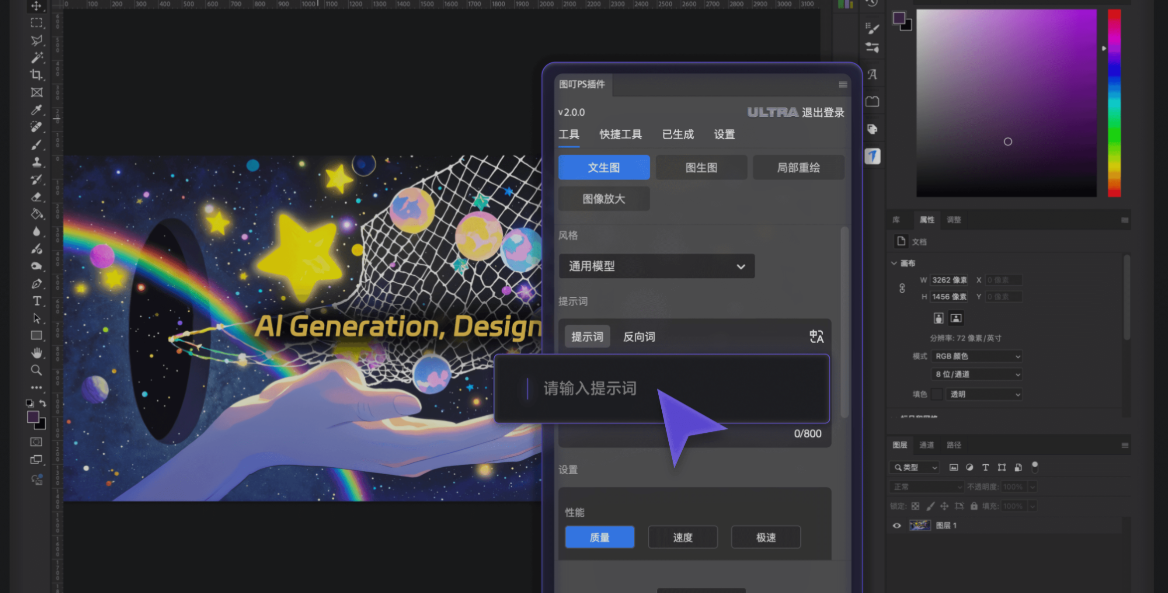Open the 透明 fill dropdown
The height and width of the screenshot is (593, 1168).
click(x=983, y=394)
